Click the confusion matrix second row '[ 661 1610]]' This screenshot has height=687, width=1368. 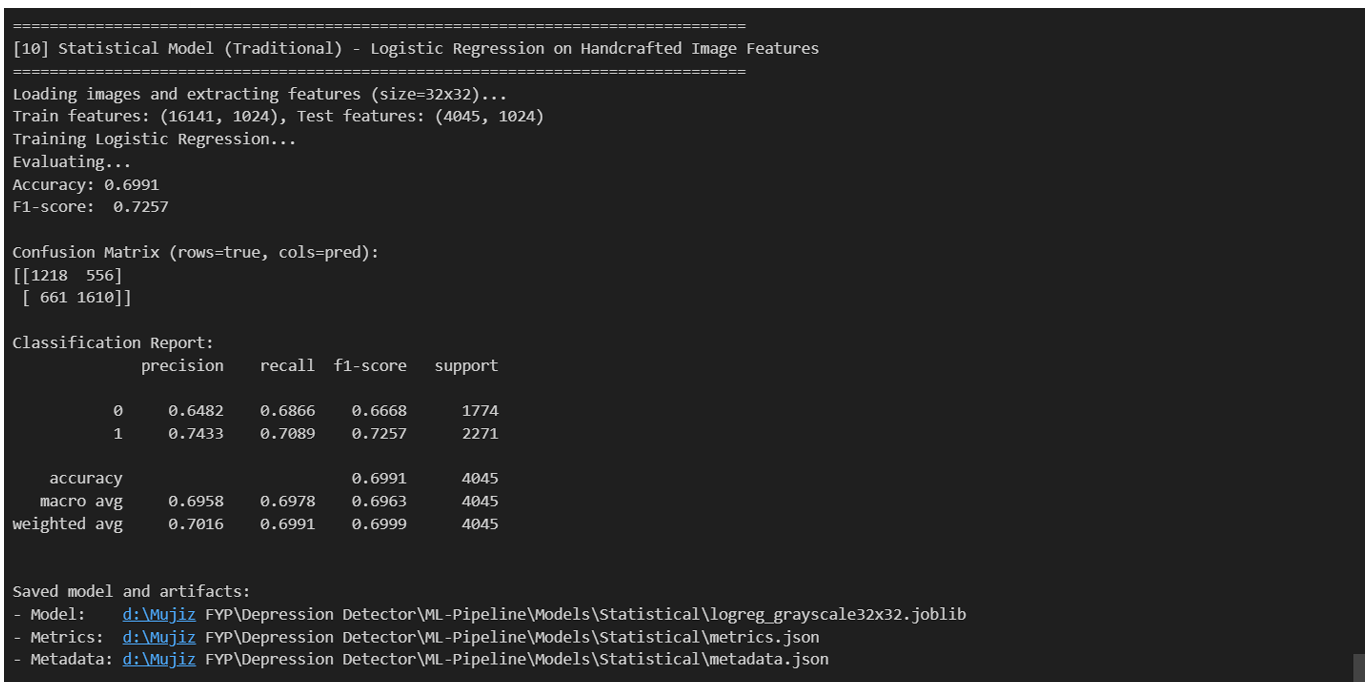pyautogui.click(x=76, y=297)
